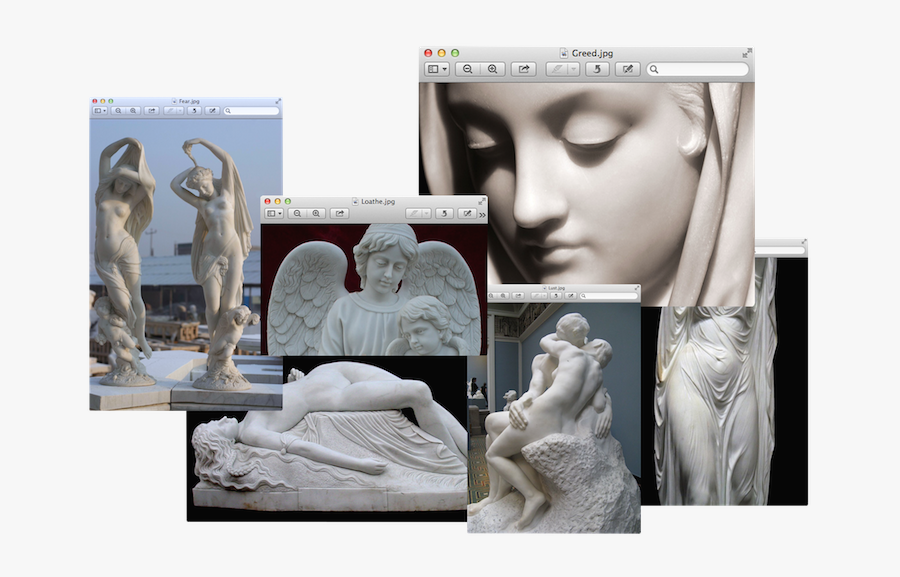
Task: Open the sidebar view menu in Greed.jpg window
Action: pyautogui.click(x=437, y=69)
